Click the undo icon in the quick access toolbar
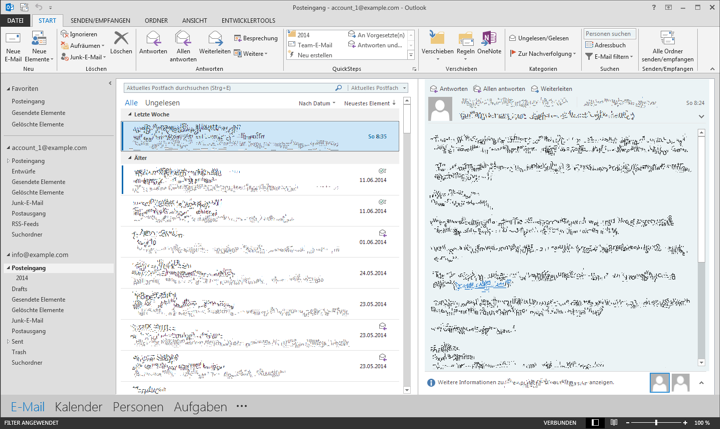This screenshot has height=429, width=720. (x=39, y=7)
